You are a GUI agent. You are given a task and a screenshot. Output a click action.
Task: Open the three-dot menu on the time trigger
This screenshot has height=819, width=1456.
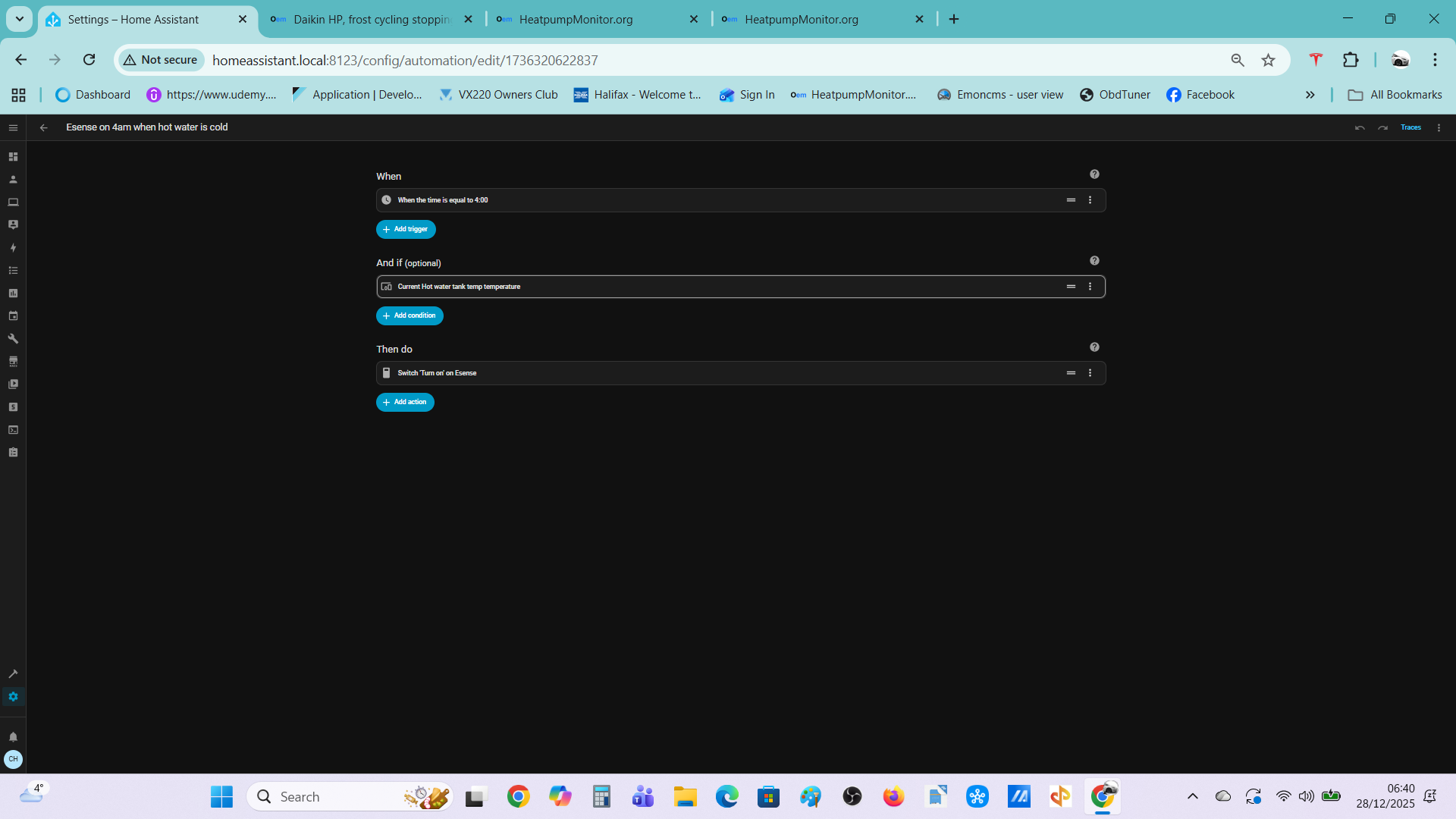1090,200
